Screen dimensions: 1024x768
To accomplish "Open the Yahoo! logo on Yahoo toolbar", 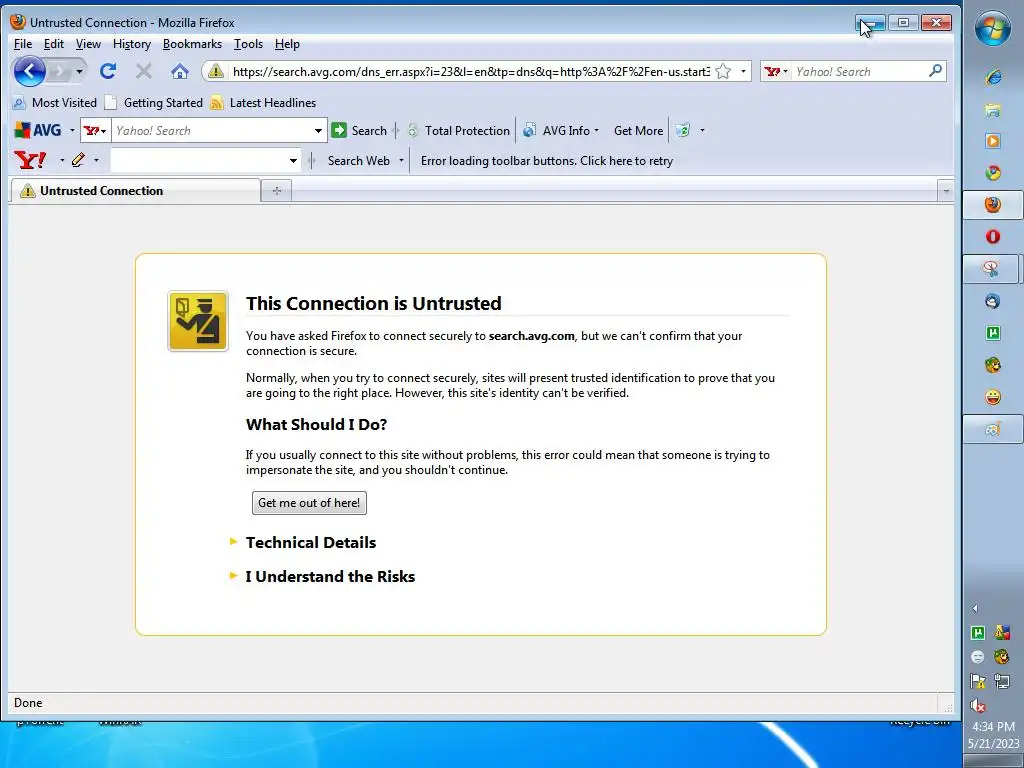I will tap(30, 160).
